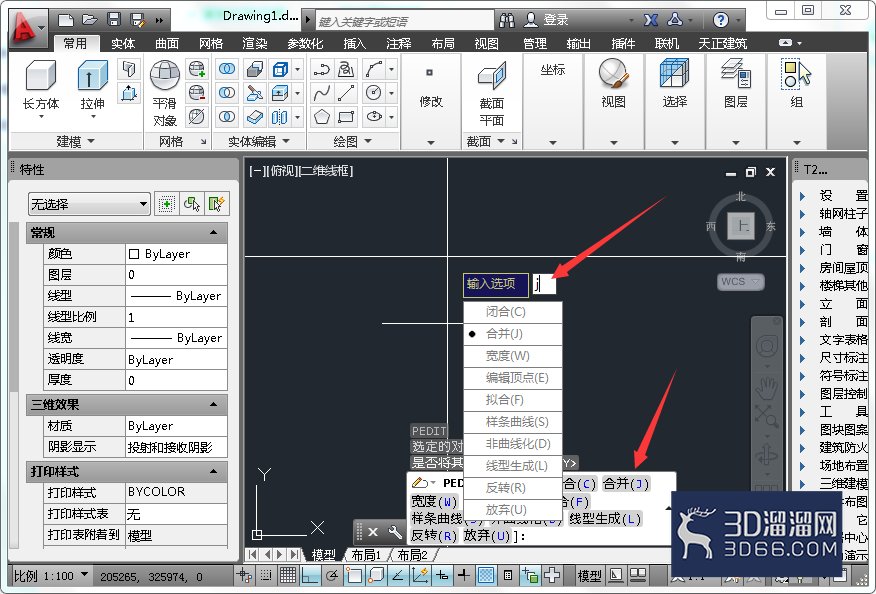Switch to the 天正建筑 ribbon tab
The height and width of the screenshot is (594, 876).
722,43
